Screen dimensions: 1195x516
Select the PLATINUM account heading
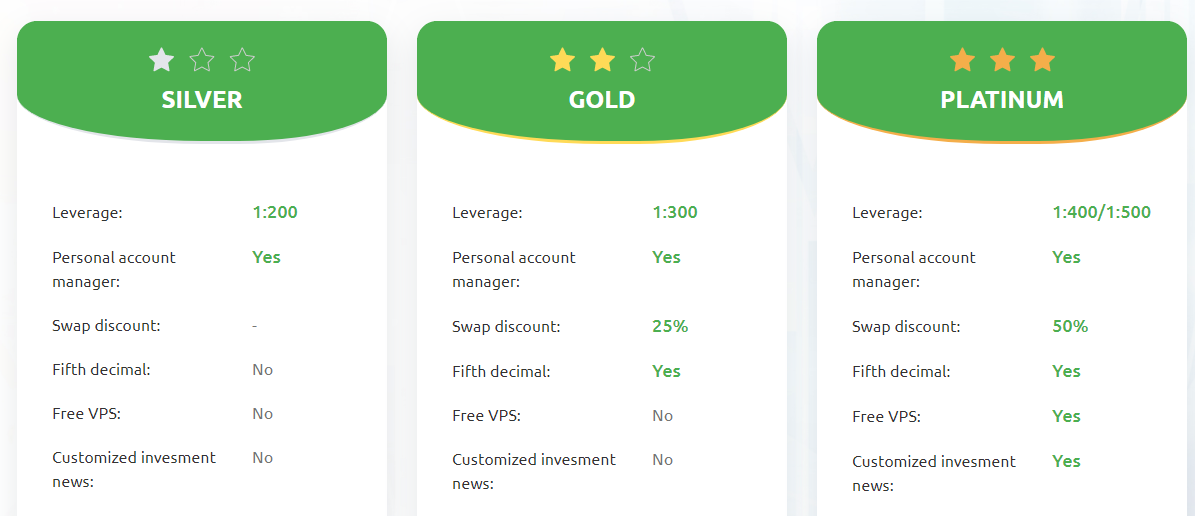[1002, 100]
